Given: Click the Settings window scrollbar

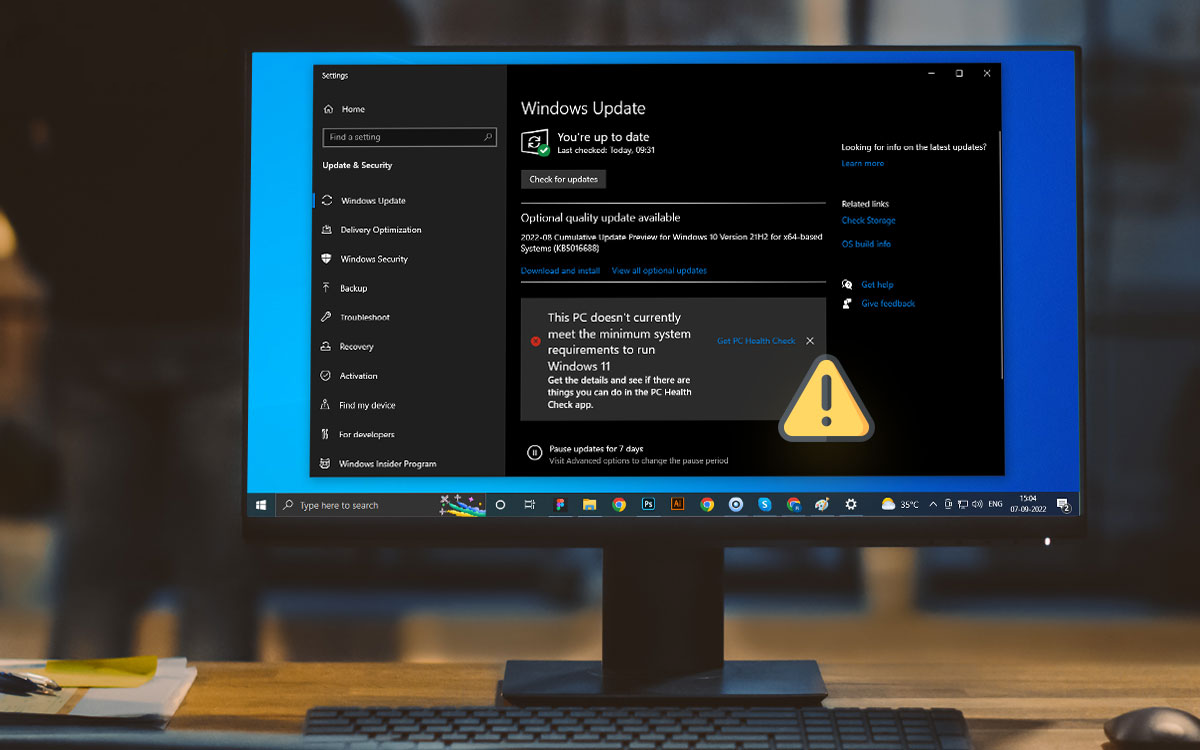Looking at the screenshot, I should (1000, 255).
